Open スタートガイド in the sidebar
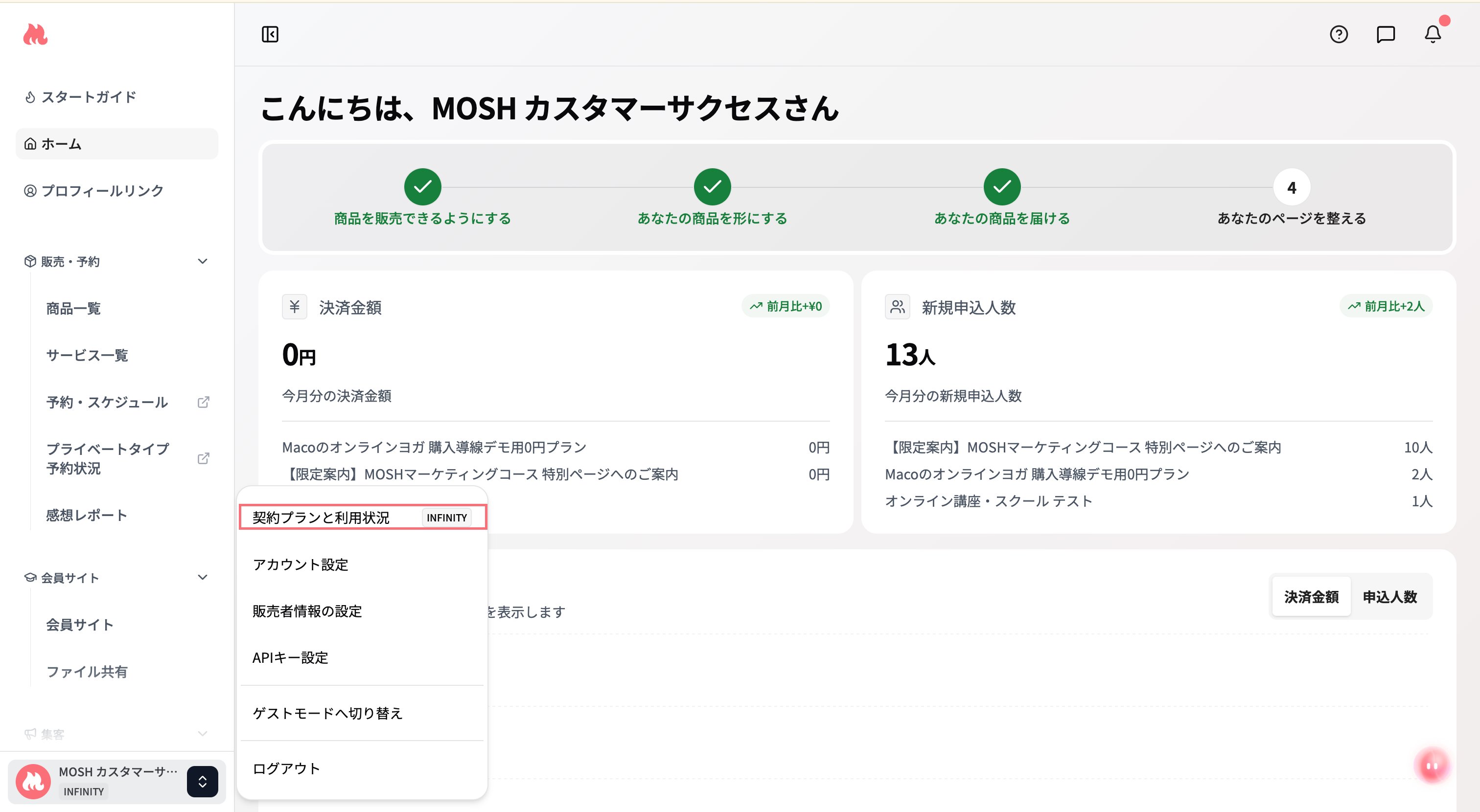 pyautogui.click(x=117, y=97)
